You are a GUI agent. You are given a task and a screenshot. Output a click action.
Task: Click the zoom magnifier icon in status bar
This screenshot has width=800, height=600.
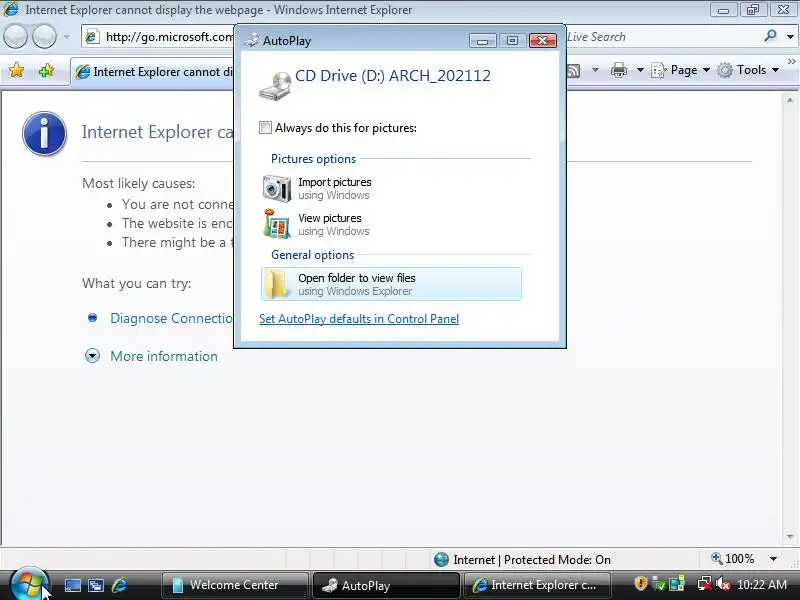tap(717, 558)
